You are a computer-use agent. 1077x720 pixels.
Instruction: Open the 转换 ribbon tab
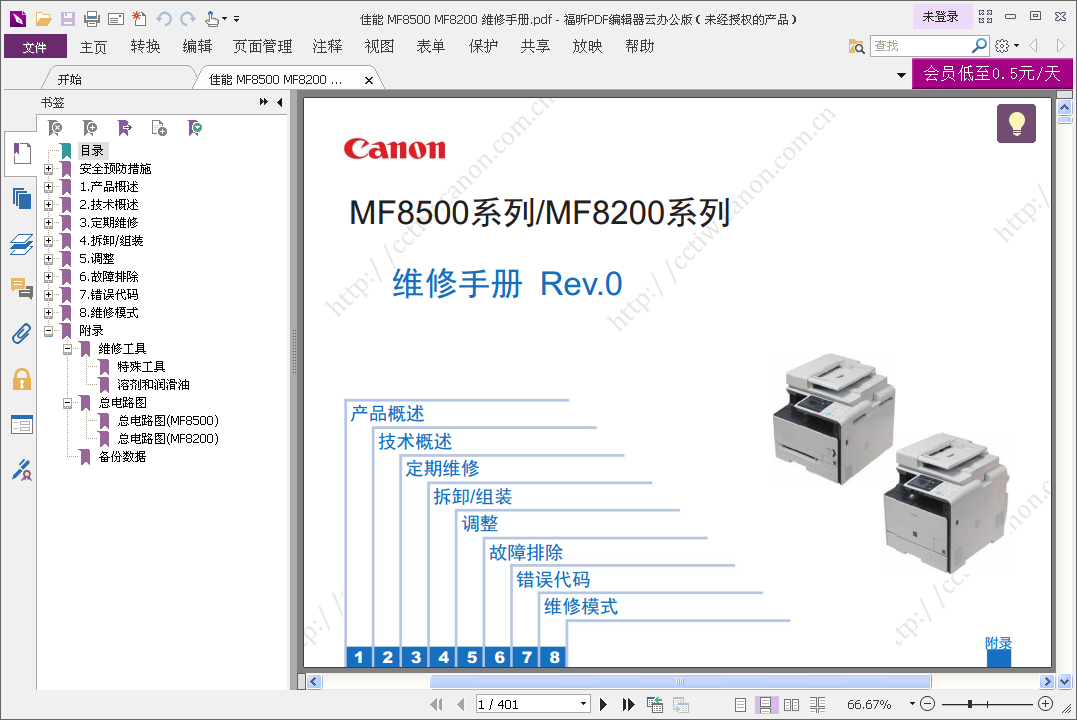coord(146,47)
